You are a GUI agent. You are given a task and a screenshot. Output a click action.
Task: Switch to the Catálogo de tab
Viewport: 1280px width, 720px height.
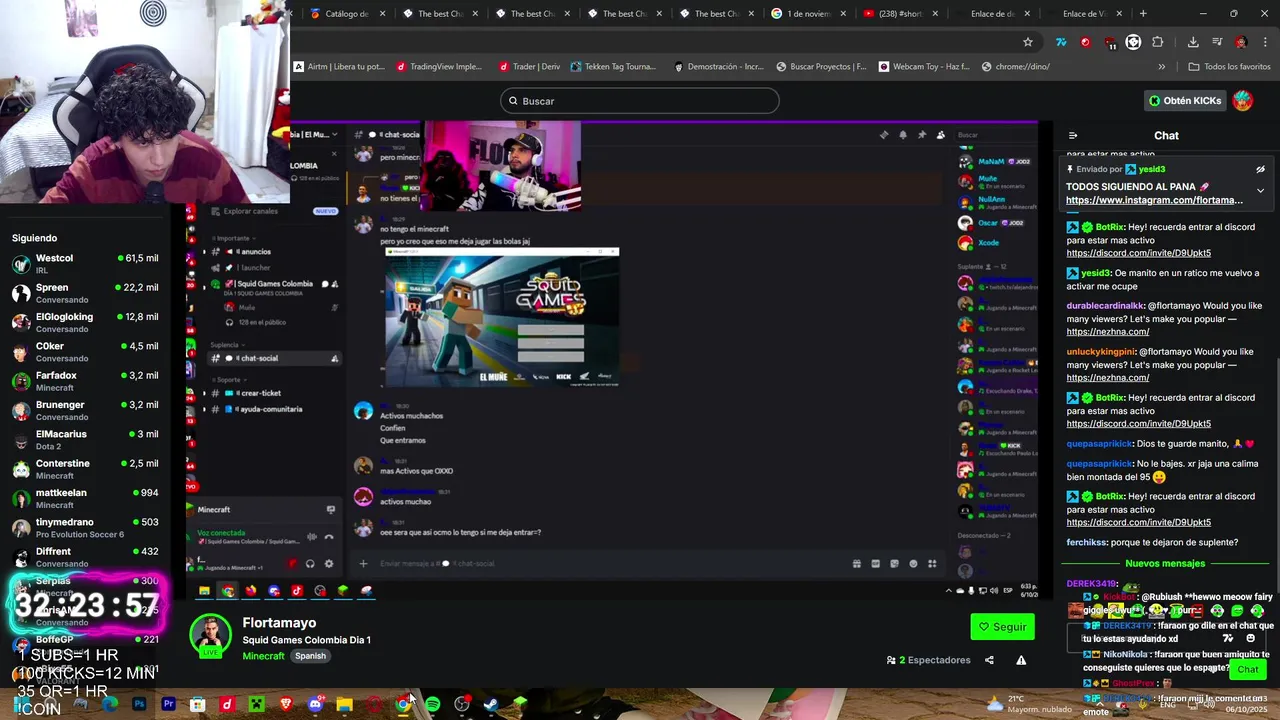click(x=346, y=14)
